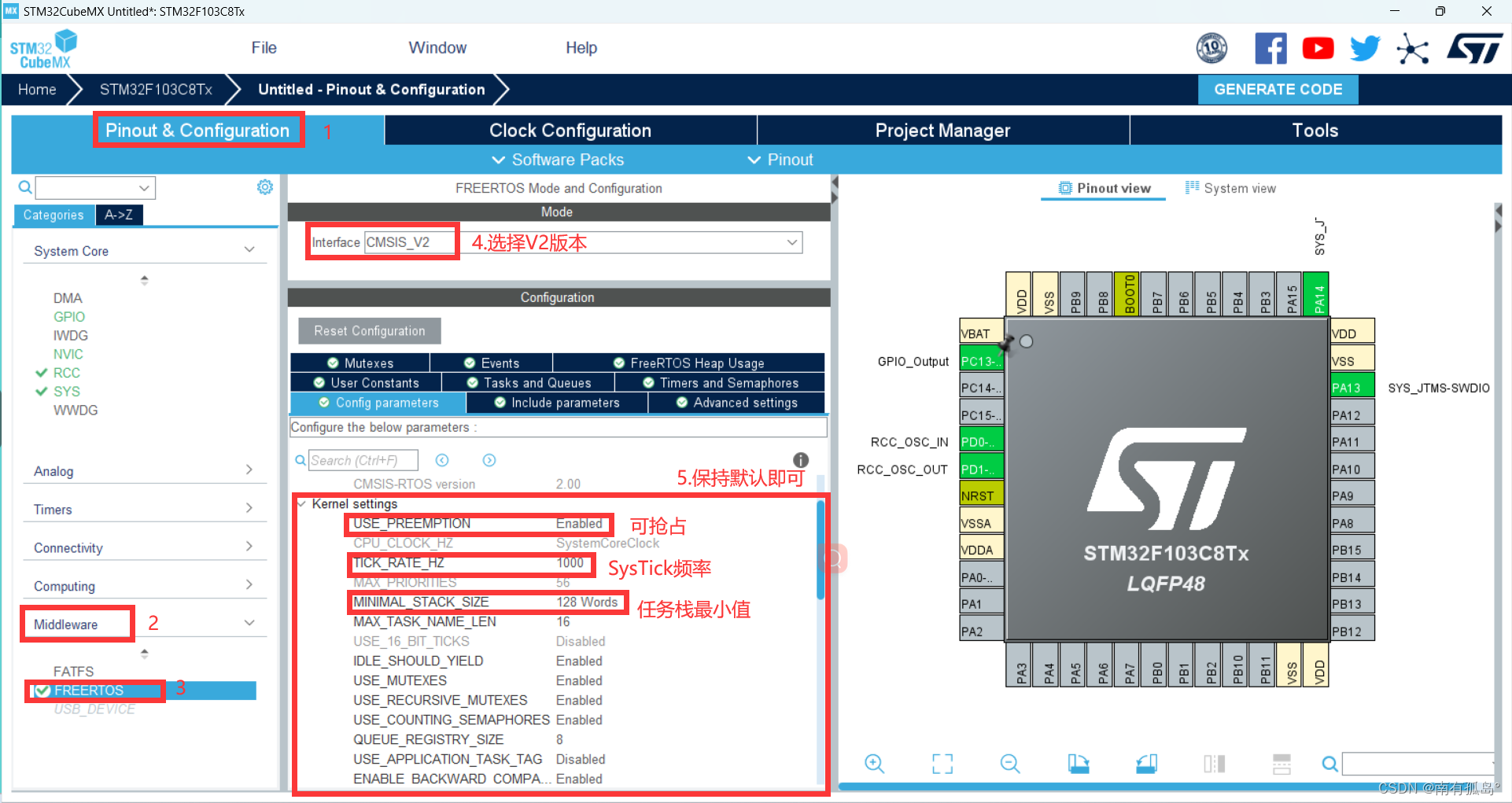Viewport: 1512px width, 803px height.
Task: Click the NRST pin
Action: pyautogui.click(x=981, y=495)
